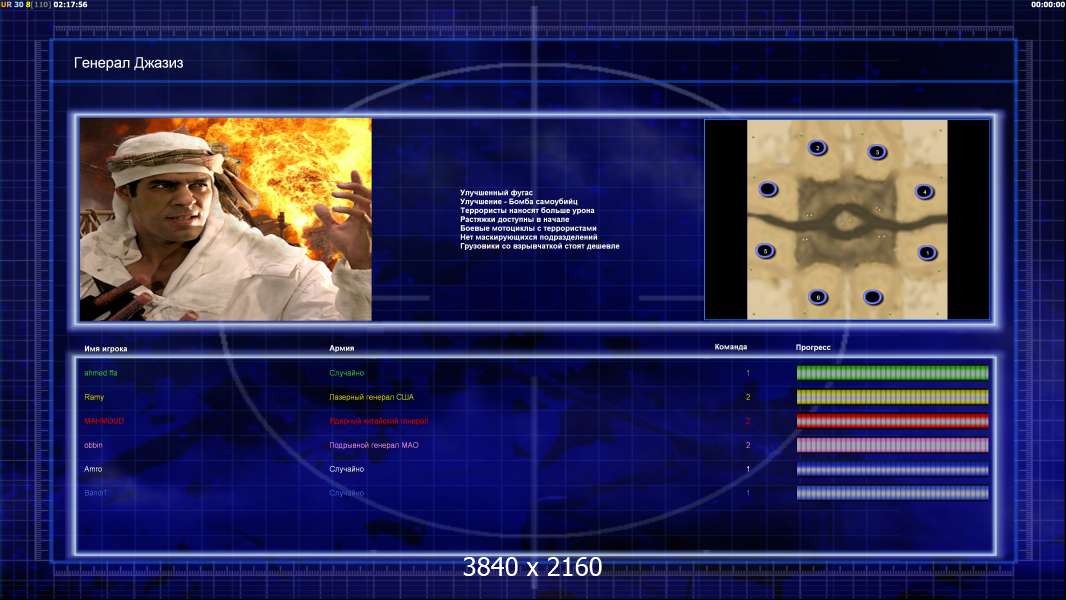Screen dimensions: 1066x600
Task: Click 'Нет маскирующихся подразделений' line
Action: click(529, 237)
